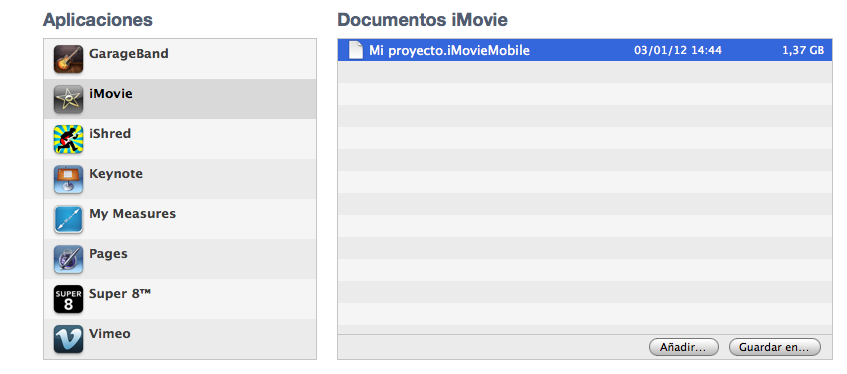
Task: Click the document icon of Mi proyecto
Action: (x=355, y=50)
